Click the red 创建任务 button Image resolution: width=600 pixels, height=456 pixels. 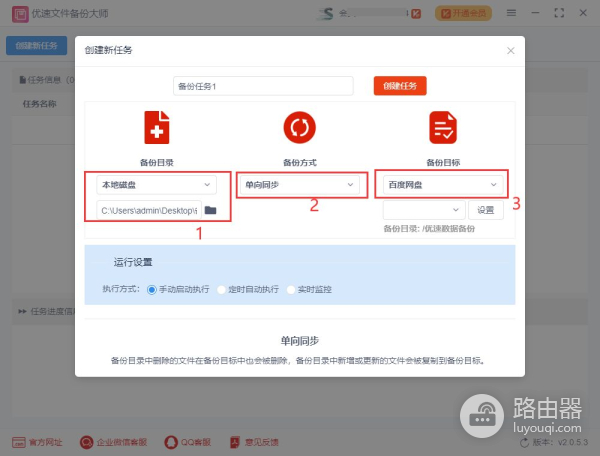pyautogui.click(x=400, y=86)
